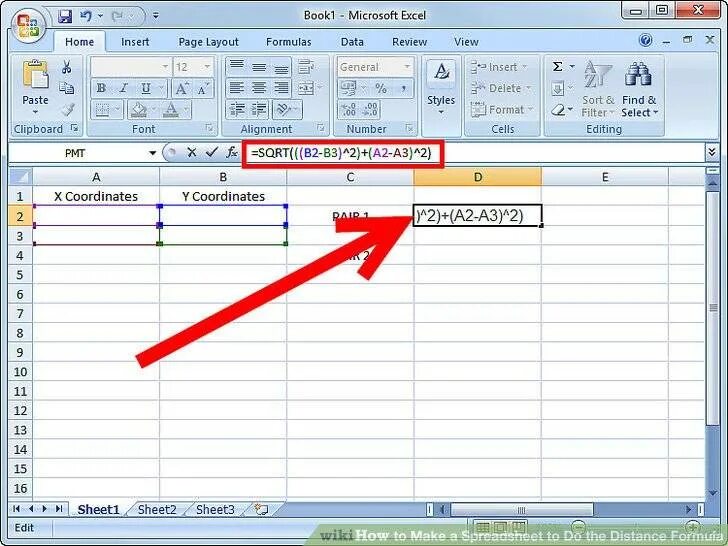Viewport: 728px width, 546px height.
Task: Decrease font size with Shrink Font
Action: [203, 88]
